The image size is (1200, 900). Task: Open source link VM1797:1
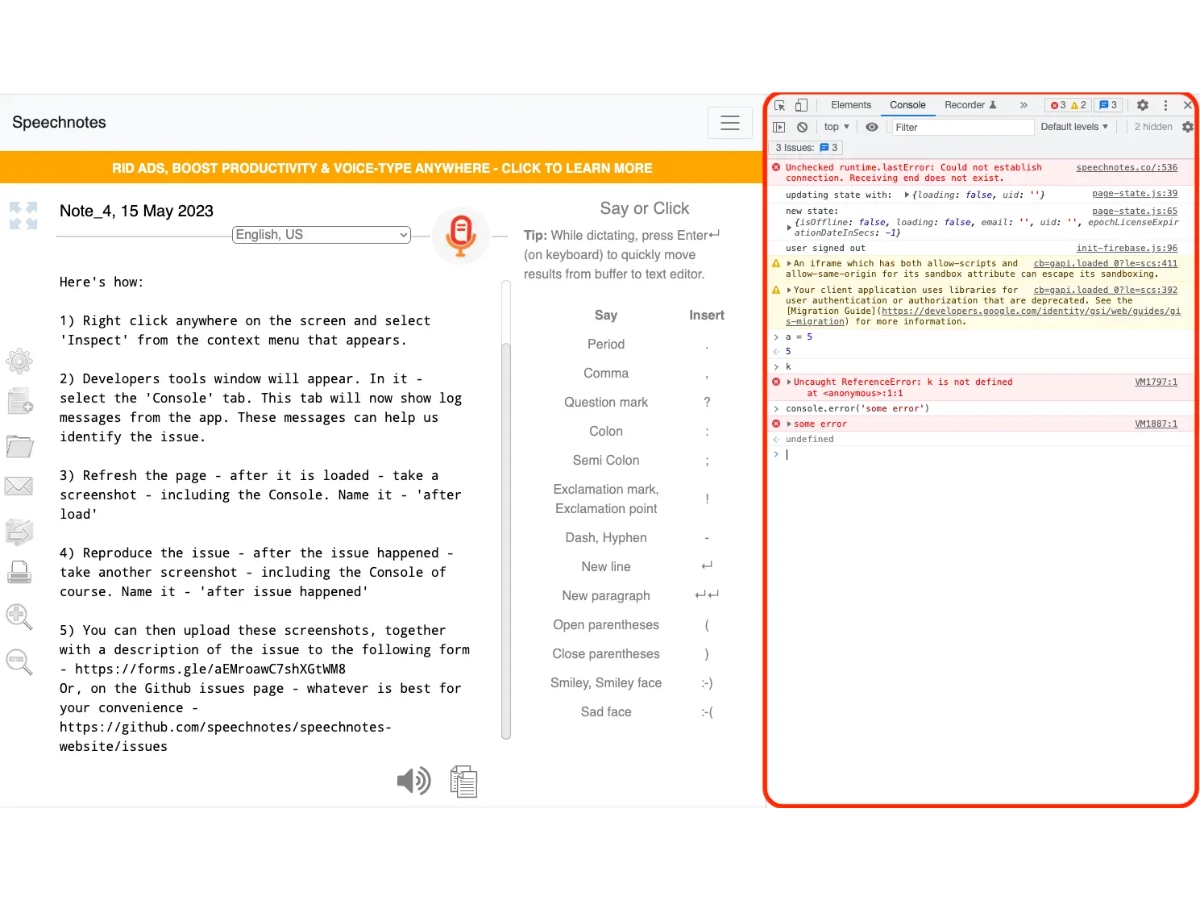1156,382
